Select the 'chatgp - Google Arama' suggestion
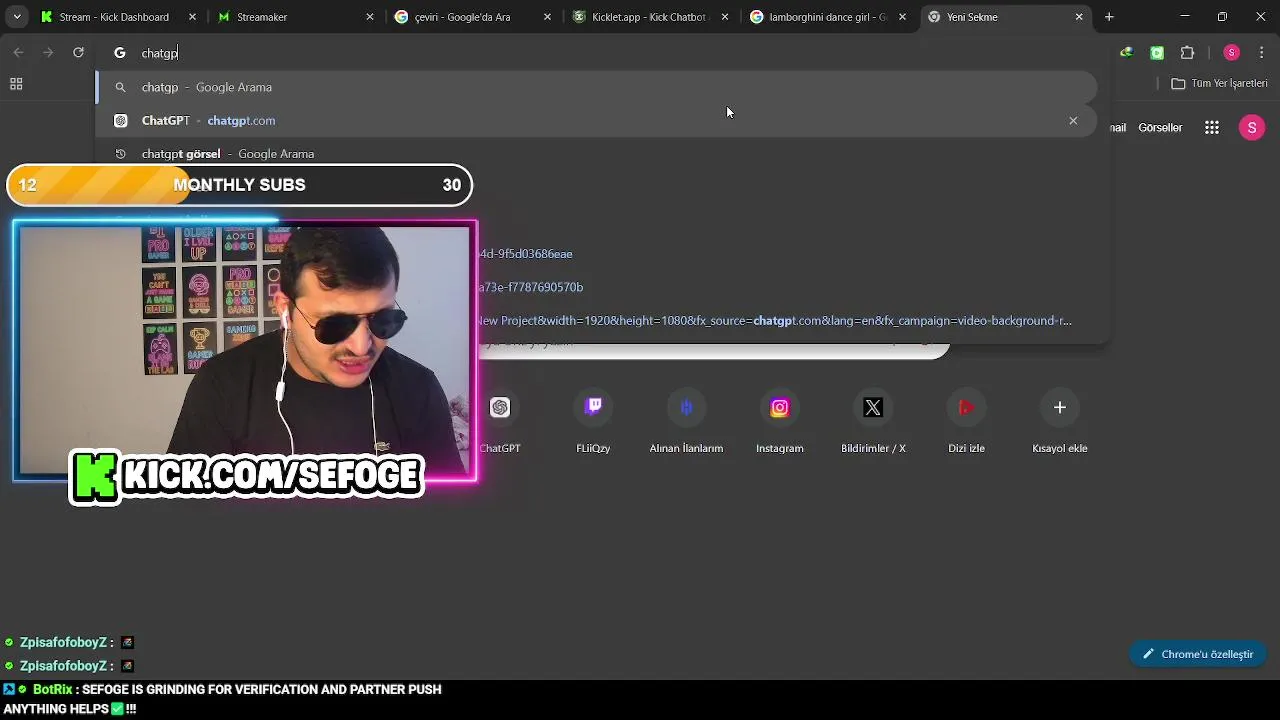 (597, 87)
